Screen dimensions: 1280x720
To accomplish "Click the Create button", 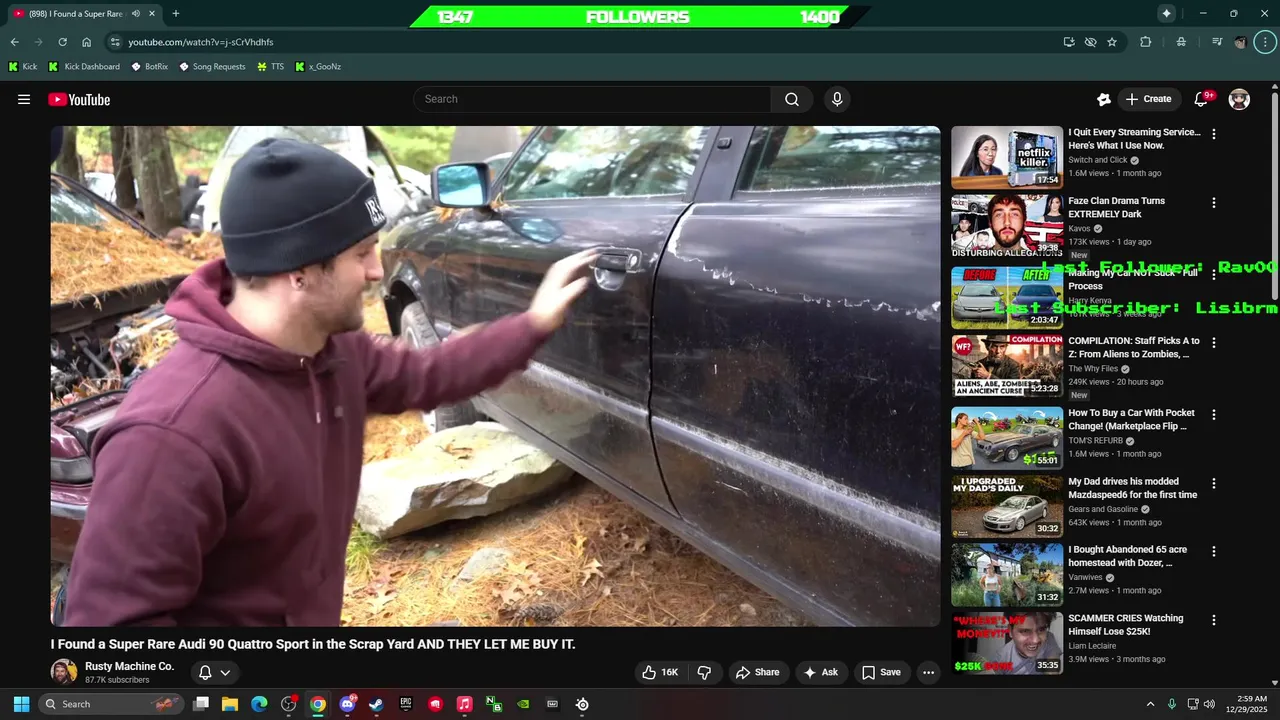I will tap(1148, 99).
